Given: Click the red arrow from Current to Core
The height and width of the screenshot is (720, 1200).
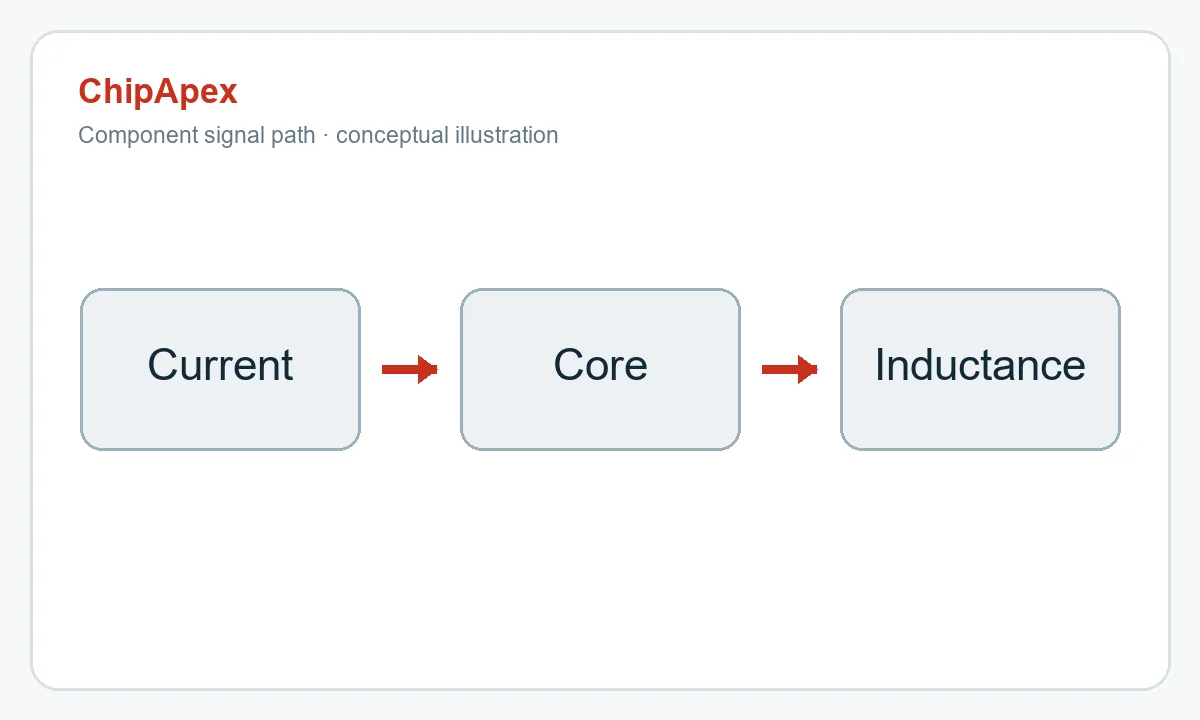Looking at the screenshot, I should (x=410, y=370).
